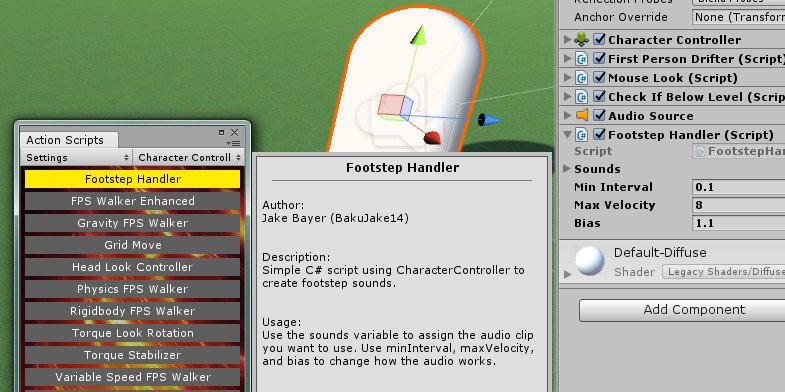Select the FPS Walker Enhanced script
This screenshot has width=785, height=392.
click(133, 201)
